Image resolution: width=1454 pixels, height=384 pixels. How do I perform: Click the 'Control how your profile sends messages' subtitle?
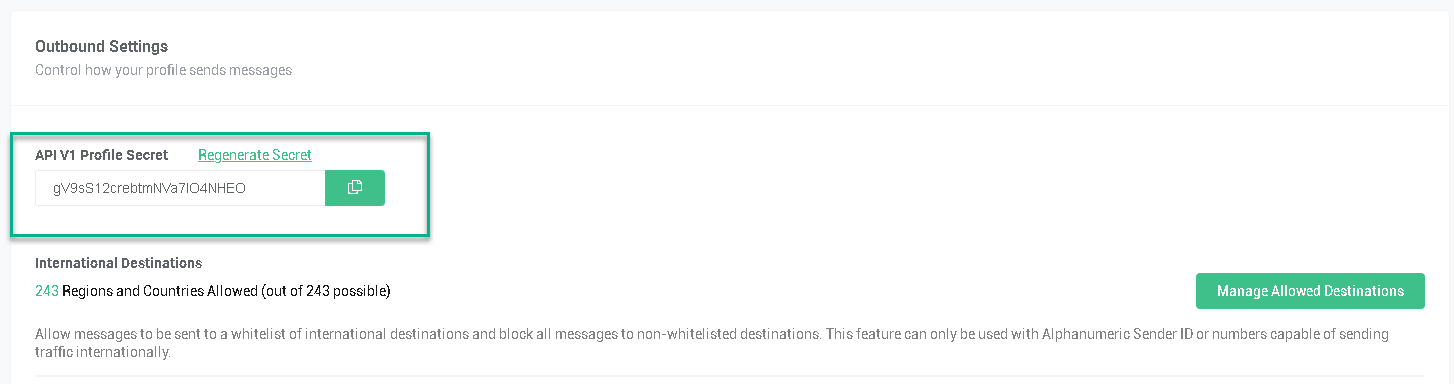[163, 70]
